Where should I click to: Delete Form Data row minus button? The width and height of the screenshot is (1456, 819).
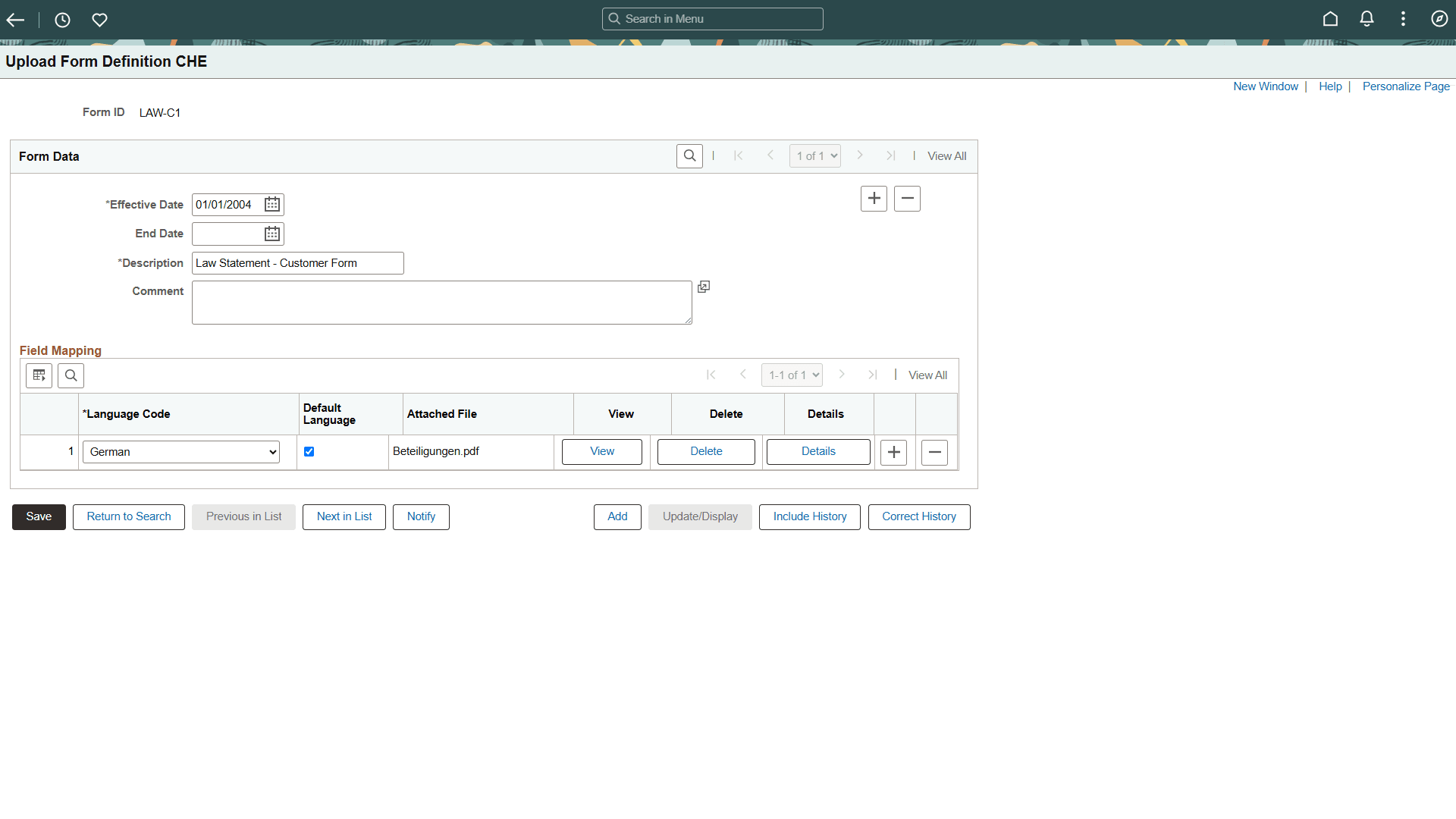(907, 199)
